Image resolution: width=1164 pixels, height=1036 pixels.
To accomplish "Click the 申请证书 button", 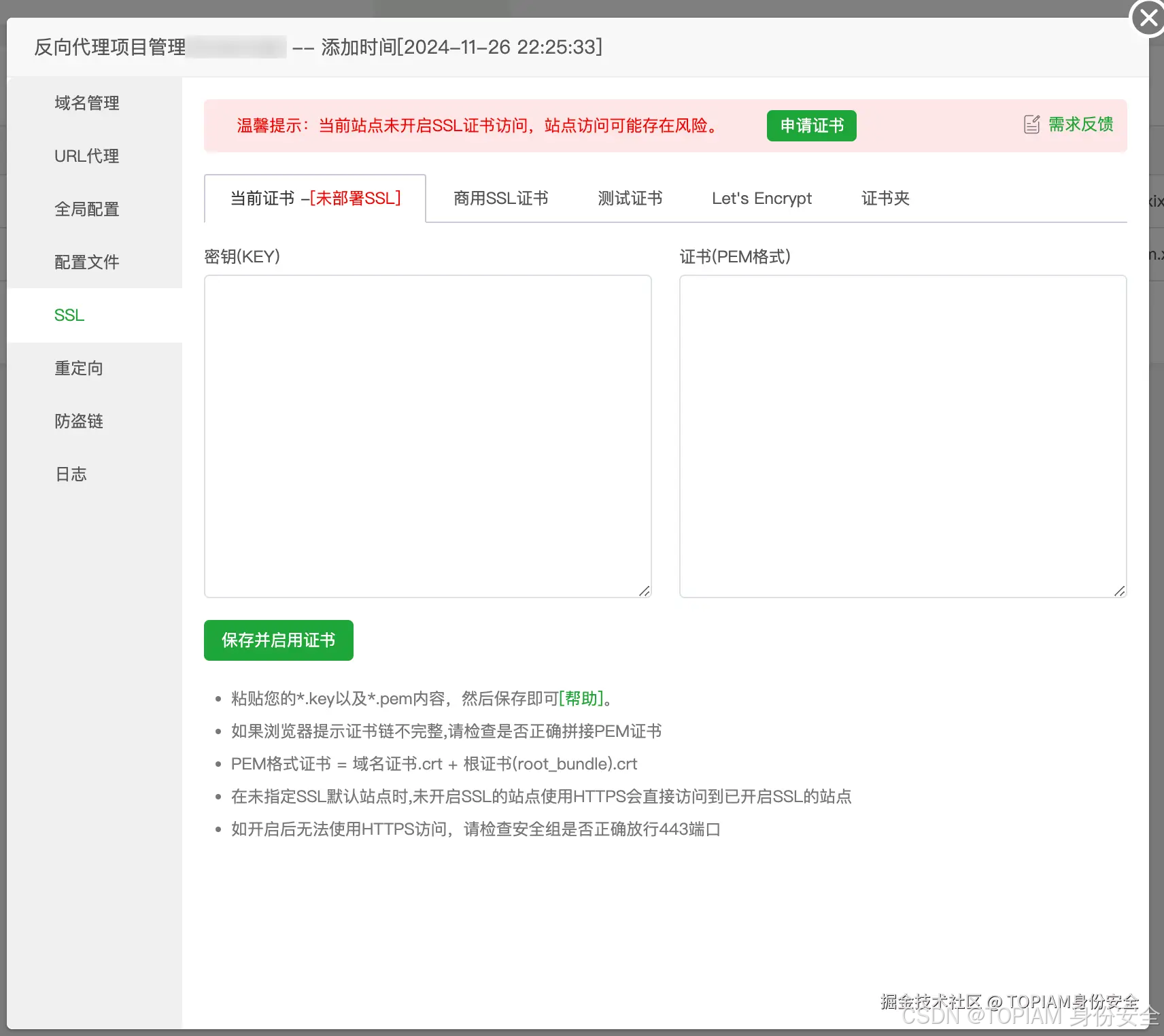I will pos(810,125).
